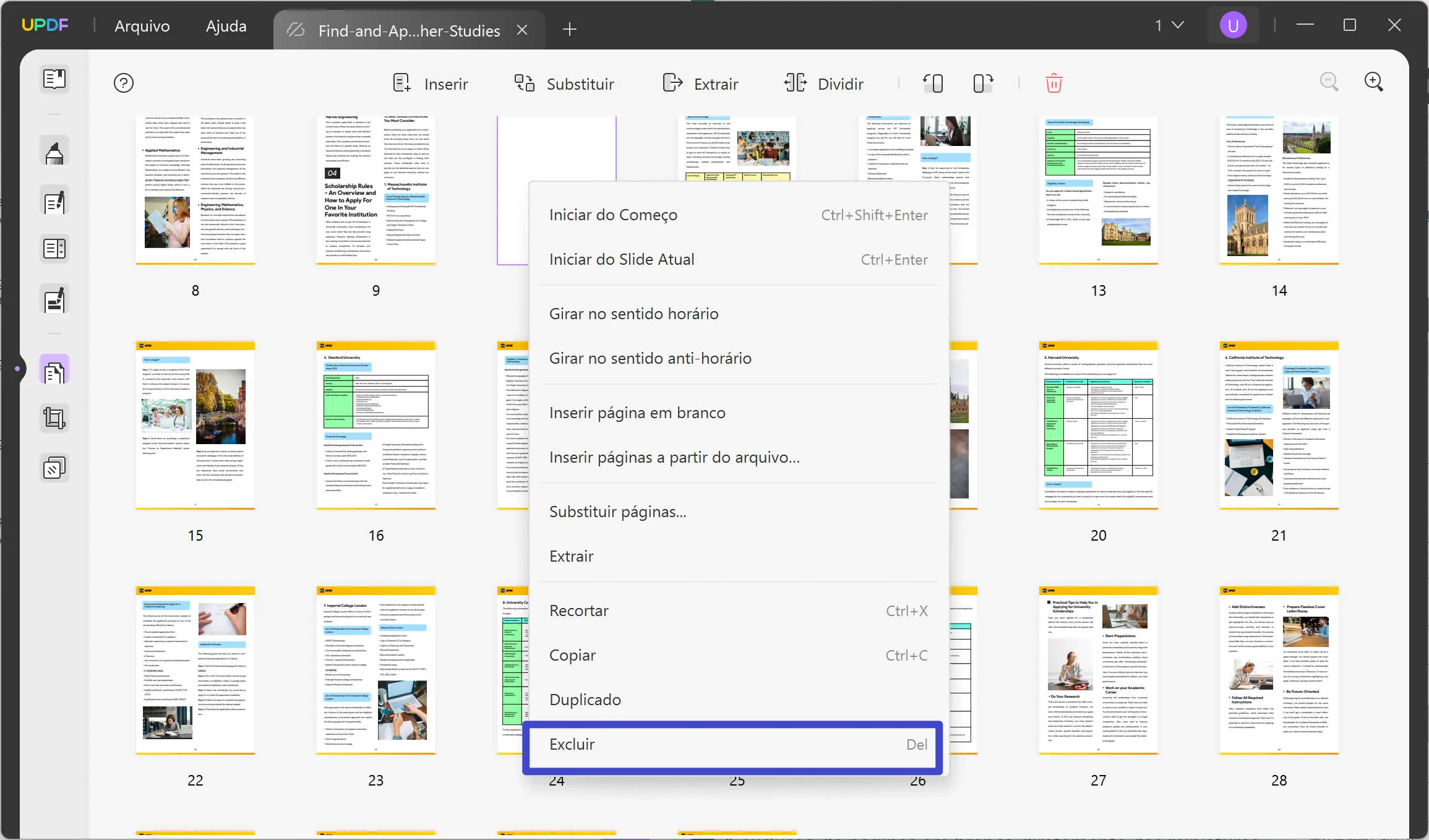Select the Reader view icon in sidebar
Screen dimensions: 1429x840
(x=54, y=79)
